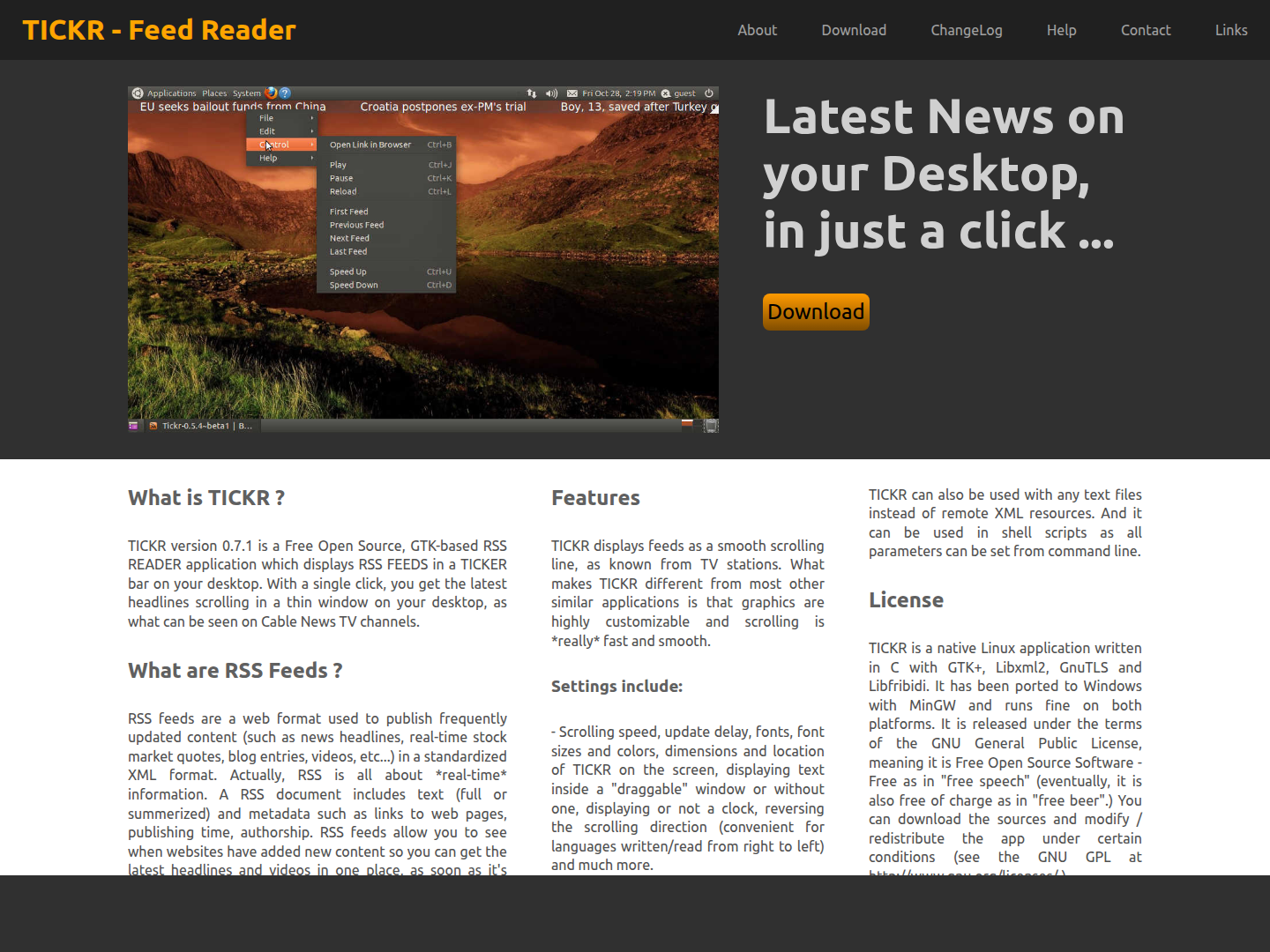Click the volume speaker icon in the screenshot panel

click(551, 93)
